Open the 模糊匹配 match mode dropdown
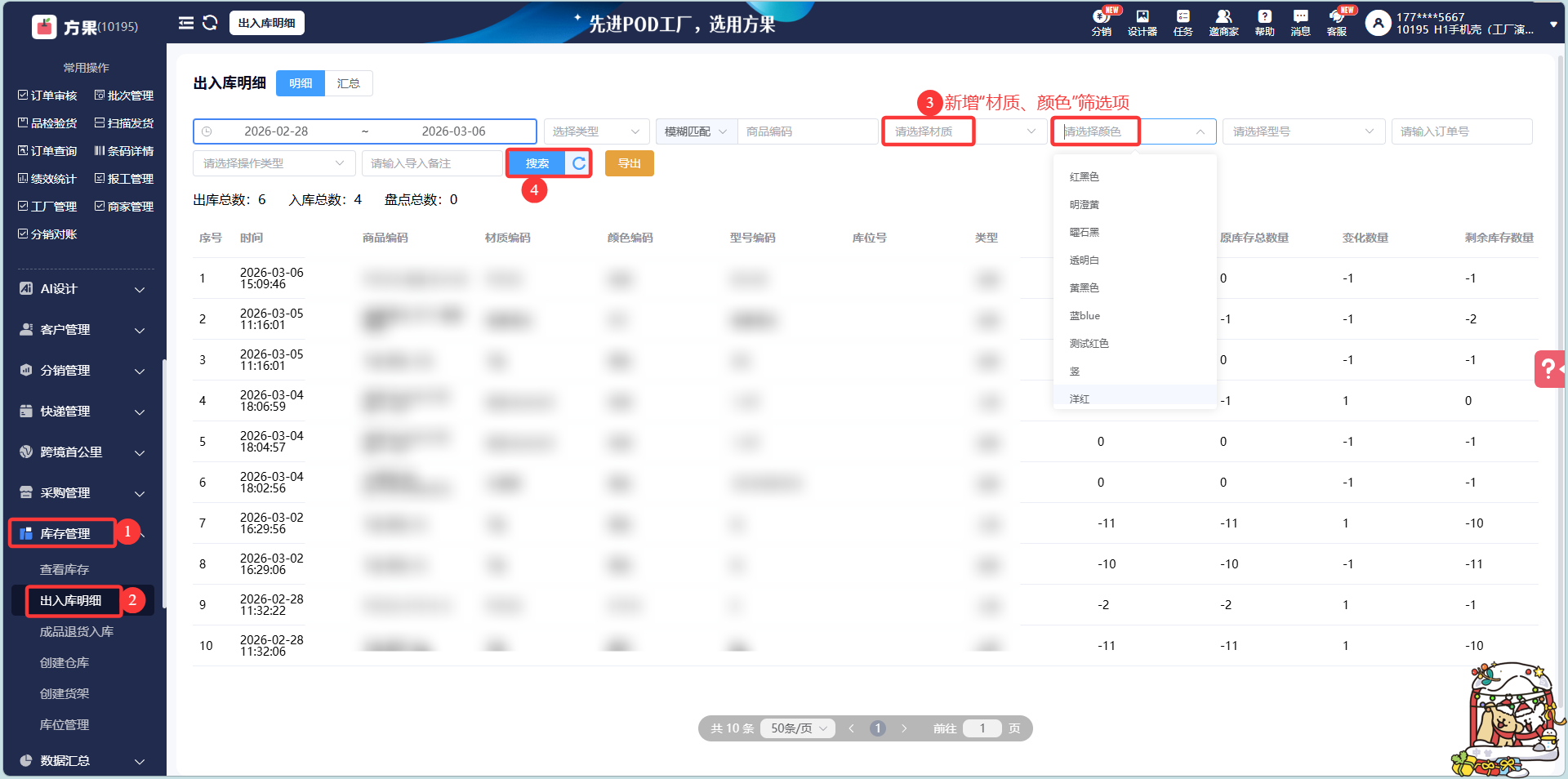The height and width of the screenshot is (779, 1568). click(697, 131)
